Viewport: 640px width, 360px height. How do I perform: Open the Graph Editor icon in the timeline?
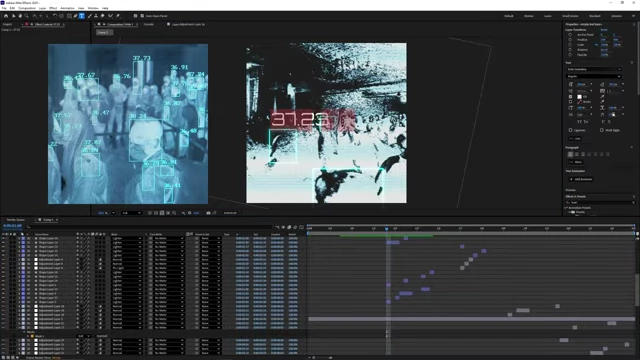pos(302,227)
